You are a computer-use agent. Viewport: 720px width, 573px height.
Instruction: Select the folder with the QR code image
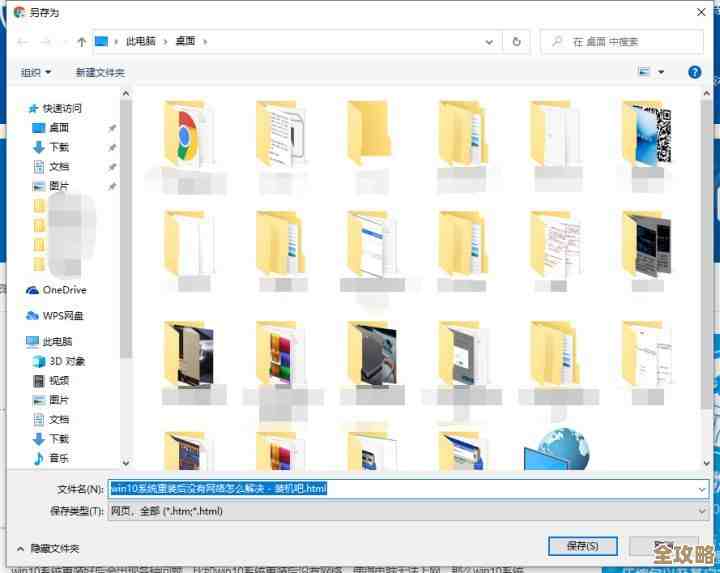pos(647,134)
